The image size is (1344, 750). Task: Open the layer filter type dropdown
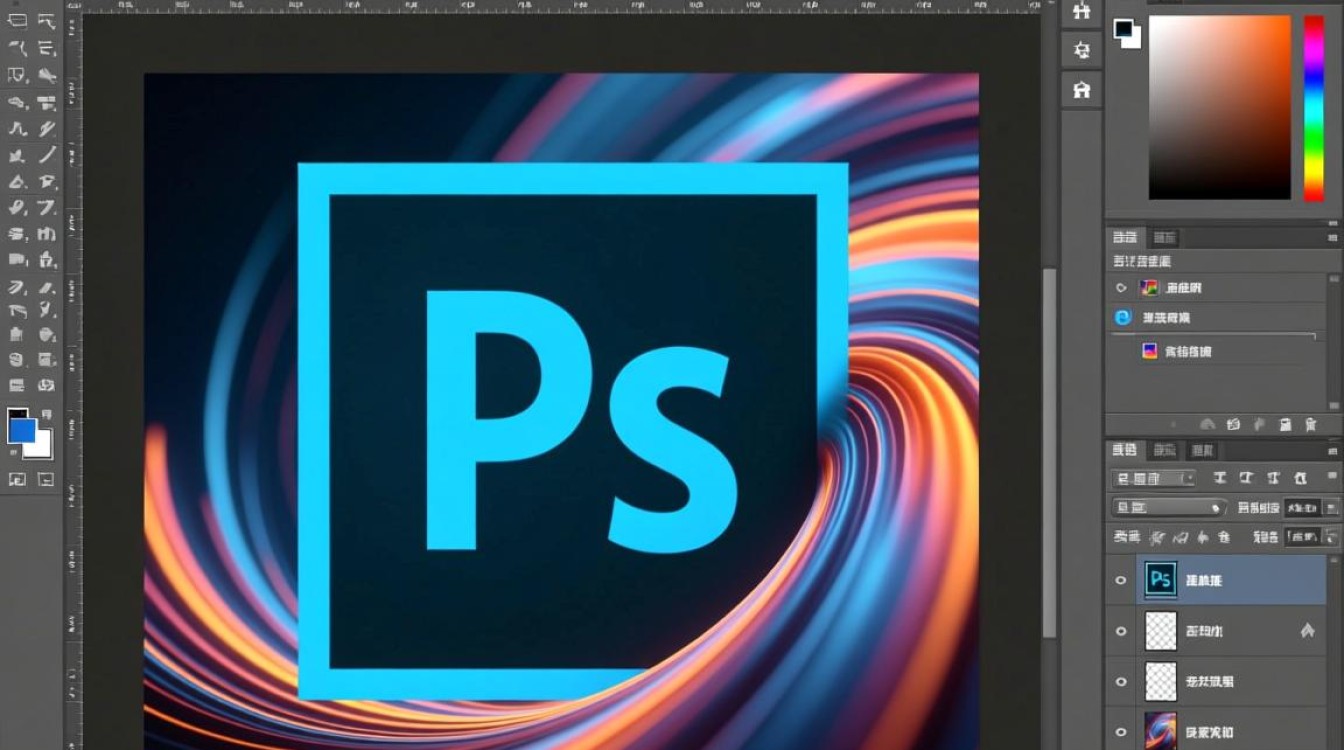1154,479
